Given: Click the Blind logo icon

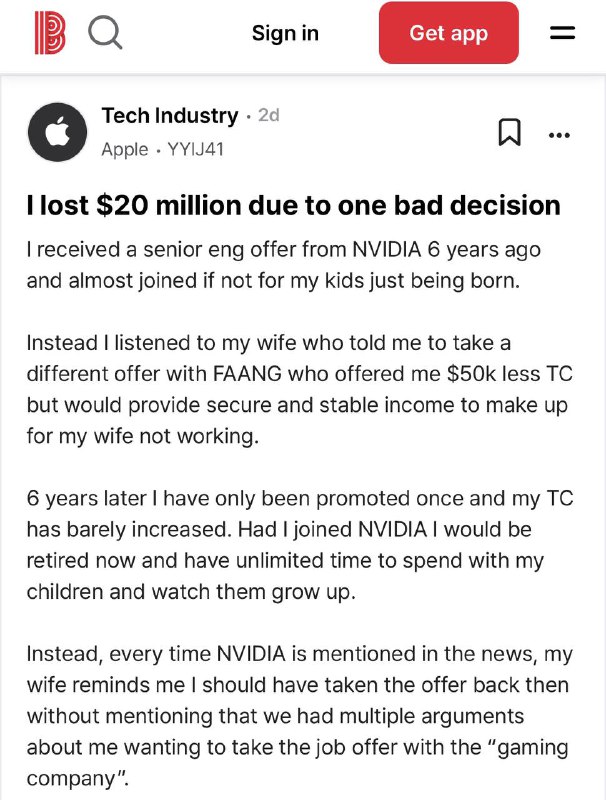Looking at the screenshot, I should (50, 33).
